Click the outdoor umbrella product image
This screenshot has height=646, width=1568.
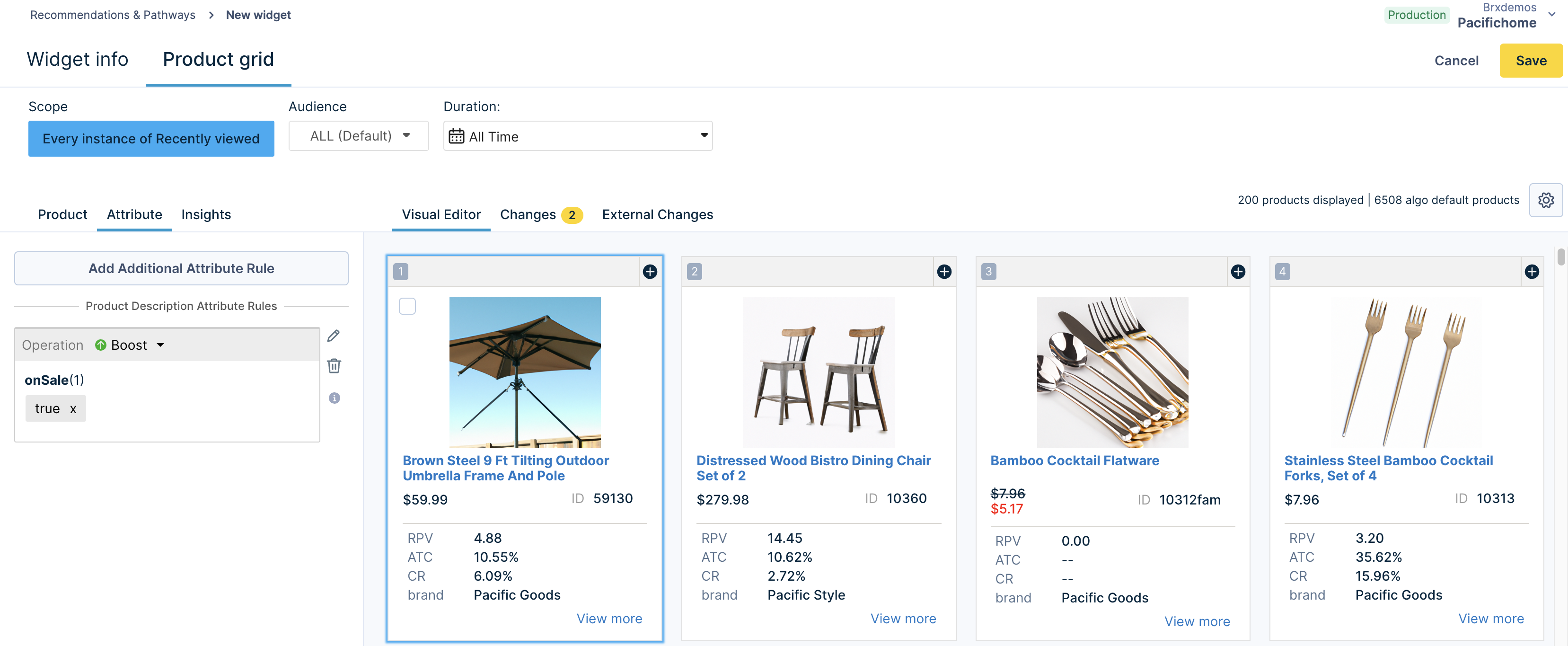pos(525,372)
